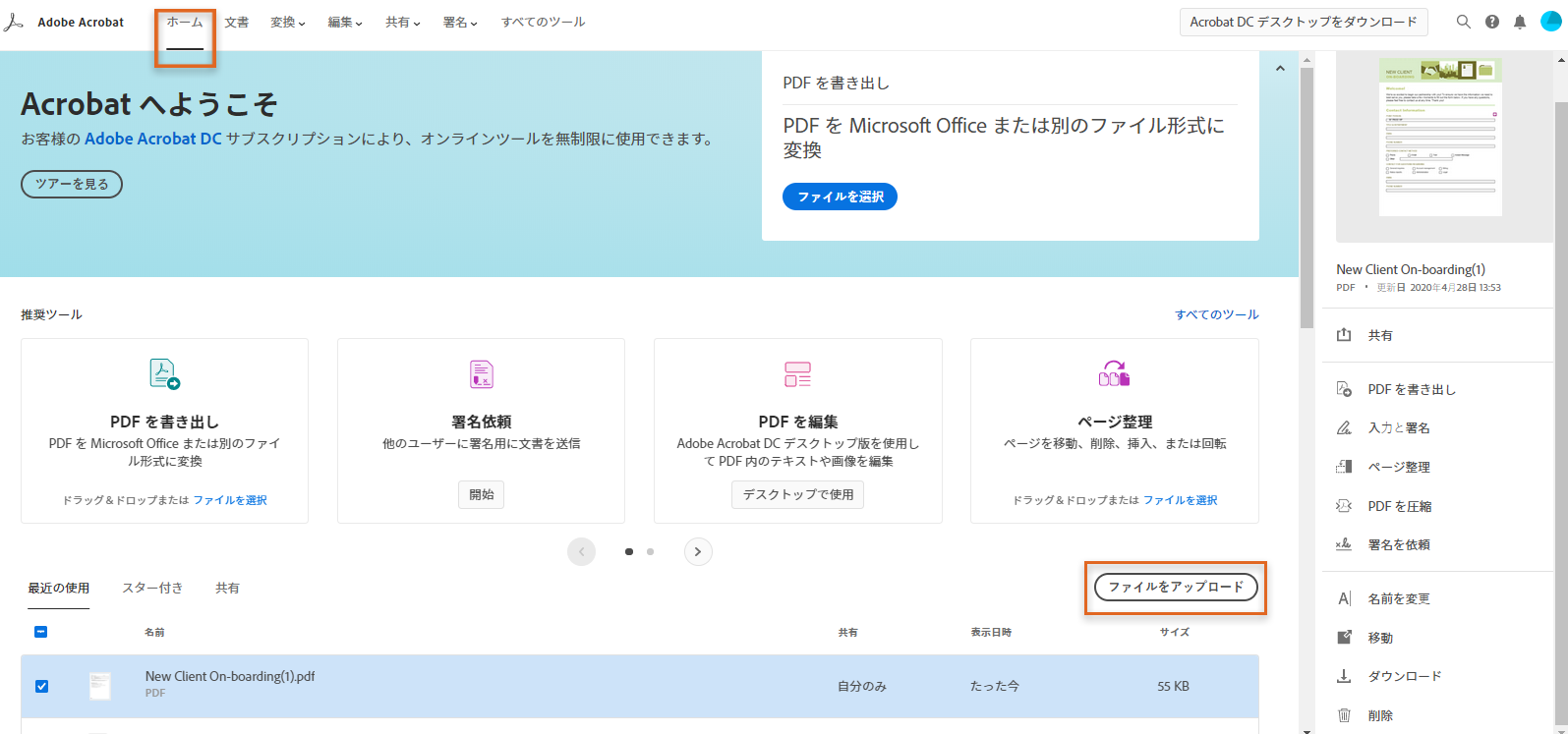Click the New Client On-boarding preview thumbnail
Image resolution: width=1568 pixels, height=734 pixels.
tap(1438, 137)
